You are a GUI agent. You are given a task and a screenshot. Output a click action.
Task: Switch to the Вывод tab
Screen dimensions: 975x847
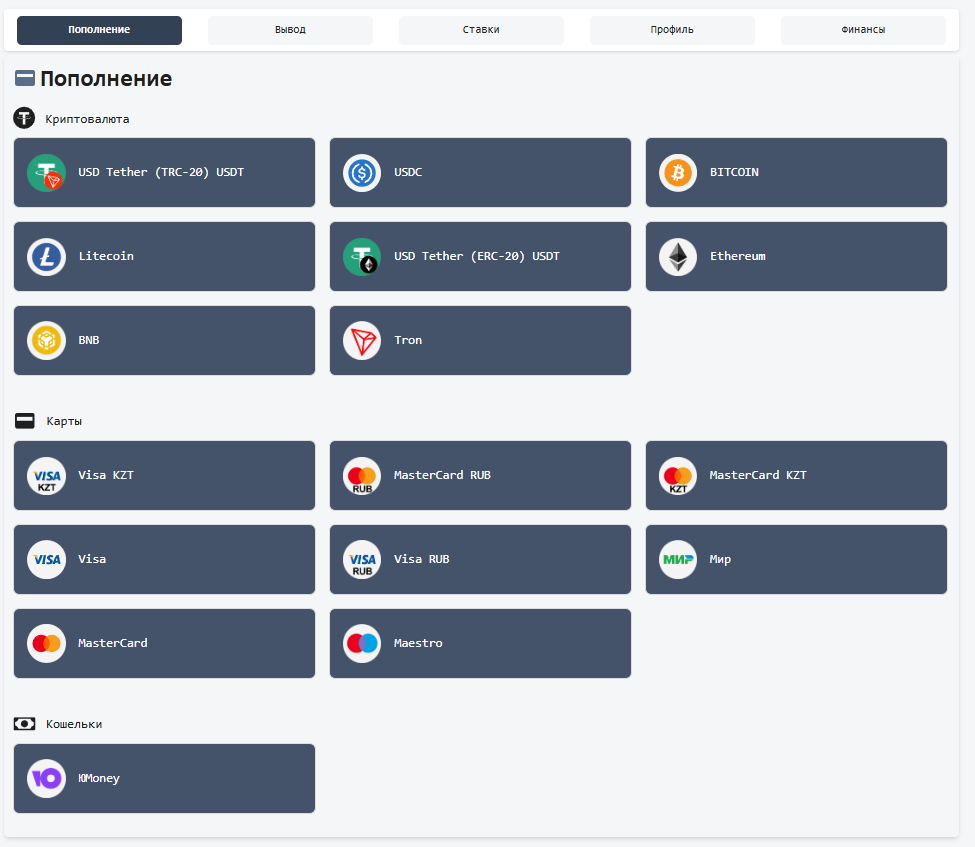[x=290, y=29]
